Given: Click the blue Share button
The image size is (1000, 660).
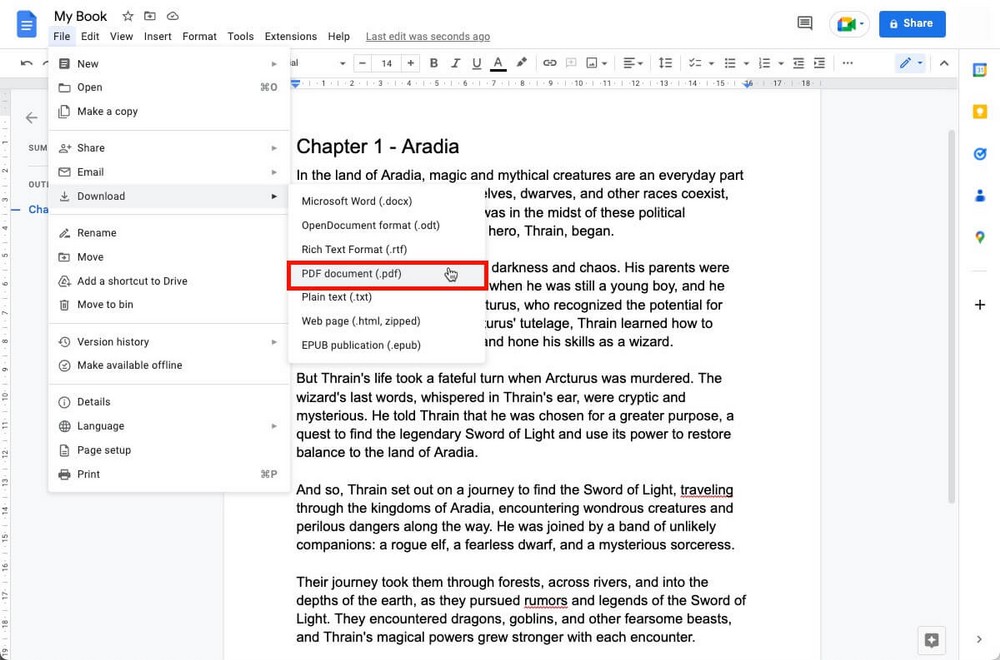Looking at the screenshot, I should coord(911,23).
